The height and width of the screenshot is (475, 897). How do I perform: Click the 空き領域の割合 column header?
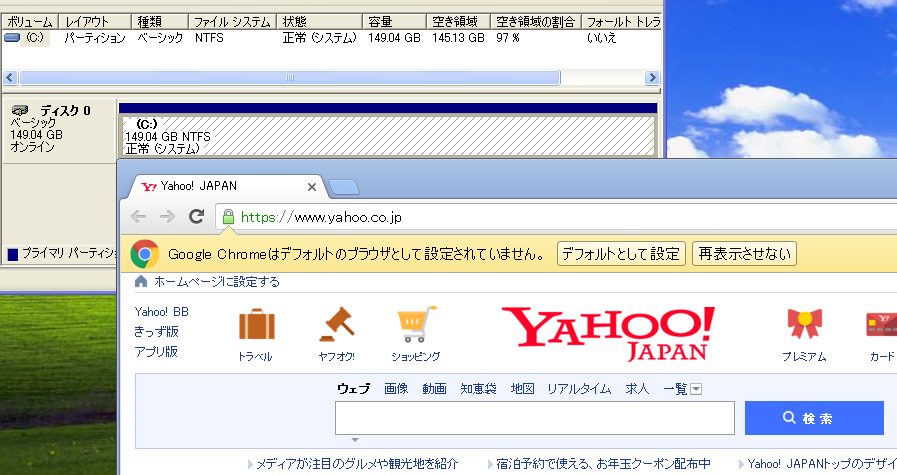click(x=535, y=22)
